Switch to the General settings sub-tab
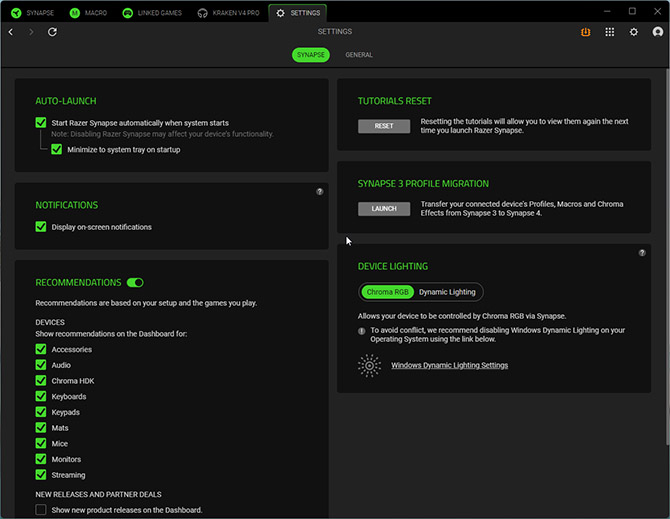The image size is (670, 519). pos(359,55)
